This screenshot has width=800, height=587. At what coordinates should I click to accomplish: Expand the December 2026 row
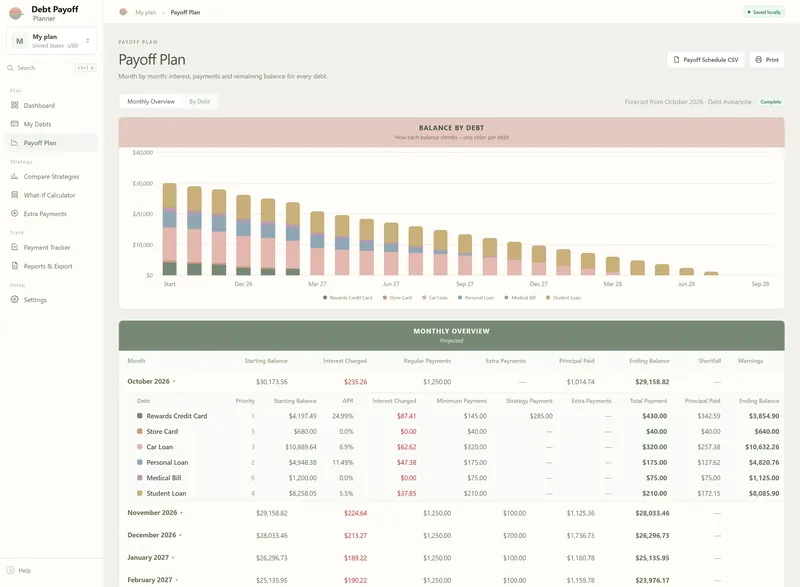pyautogui.click(x=452, y=535)
